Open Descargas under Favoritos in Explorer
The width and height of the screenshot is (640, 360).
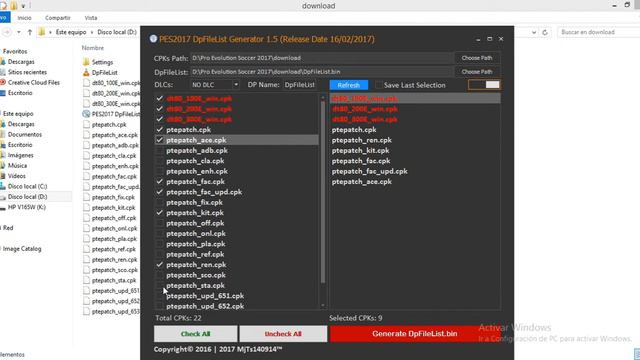coord(21,62)
